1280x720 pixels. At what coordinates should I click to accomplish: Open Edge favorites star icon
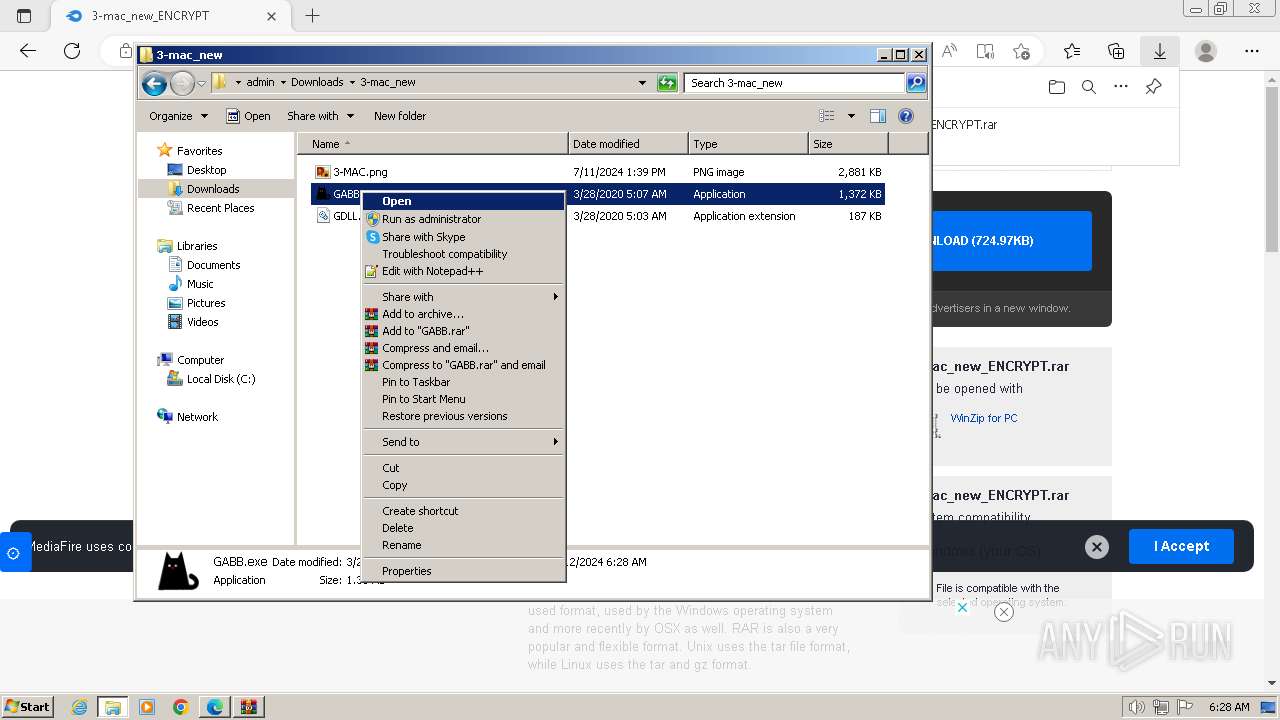click(1072, 51)
